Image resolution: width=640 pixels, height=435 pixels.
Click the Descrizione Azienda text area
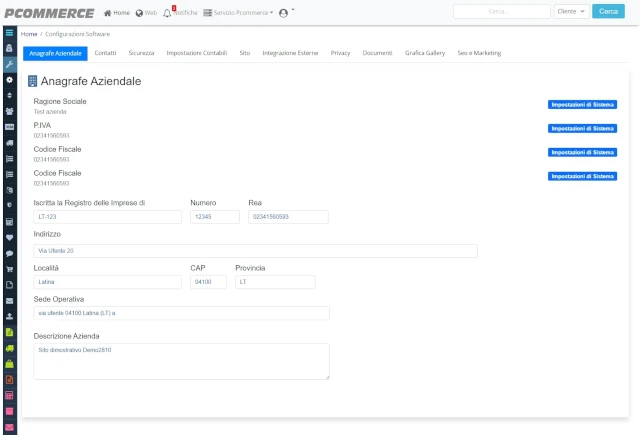point(182,362)
